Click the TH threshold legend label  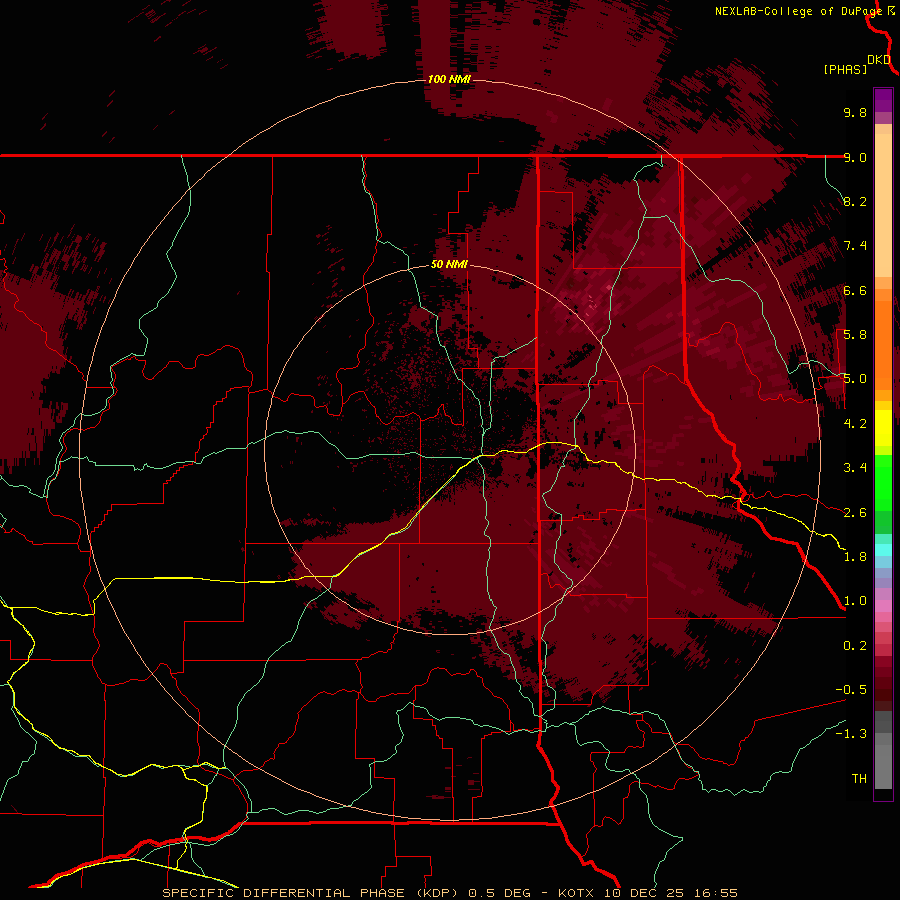point(859,779)
